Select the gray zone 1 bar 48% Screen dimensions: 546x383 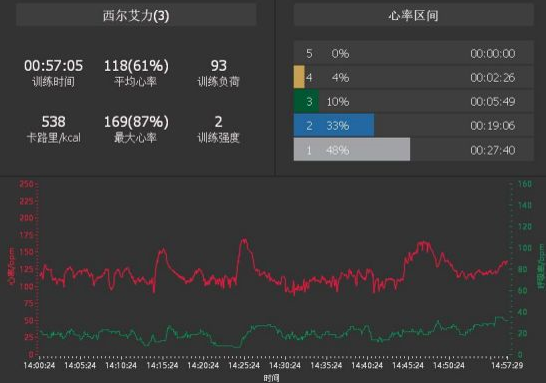coord(352,149)
